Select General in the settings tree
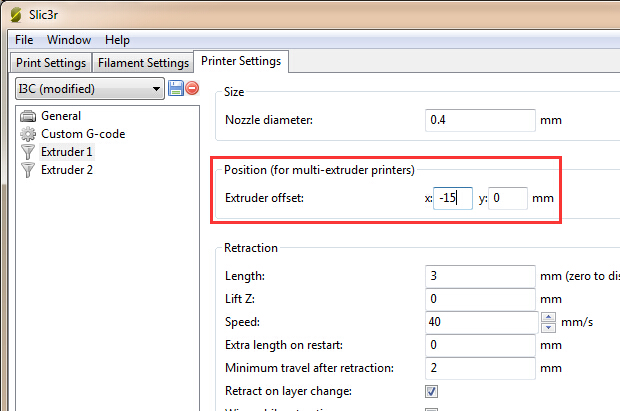 [61, 116]
